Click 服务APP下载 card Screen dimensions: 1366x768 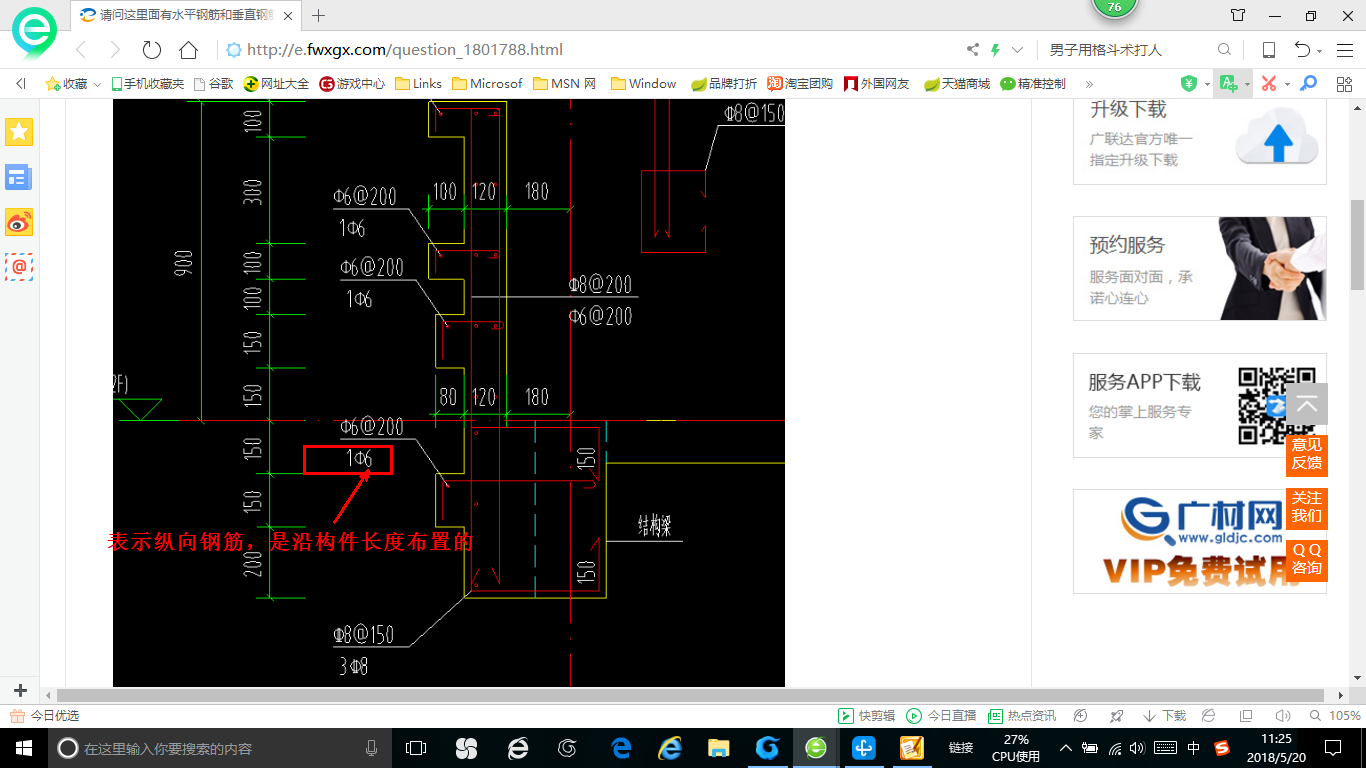pyautogui.click(x=1200, y=405)
